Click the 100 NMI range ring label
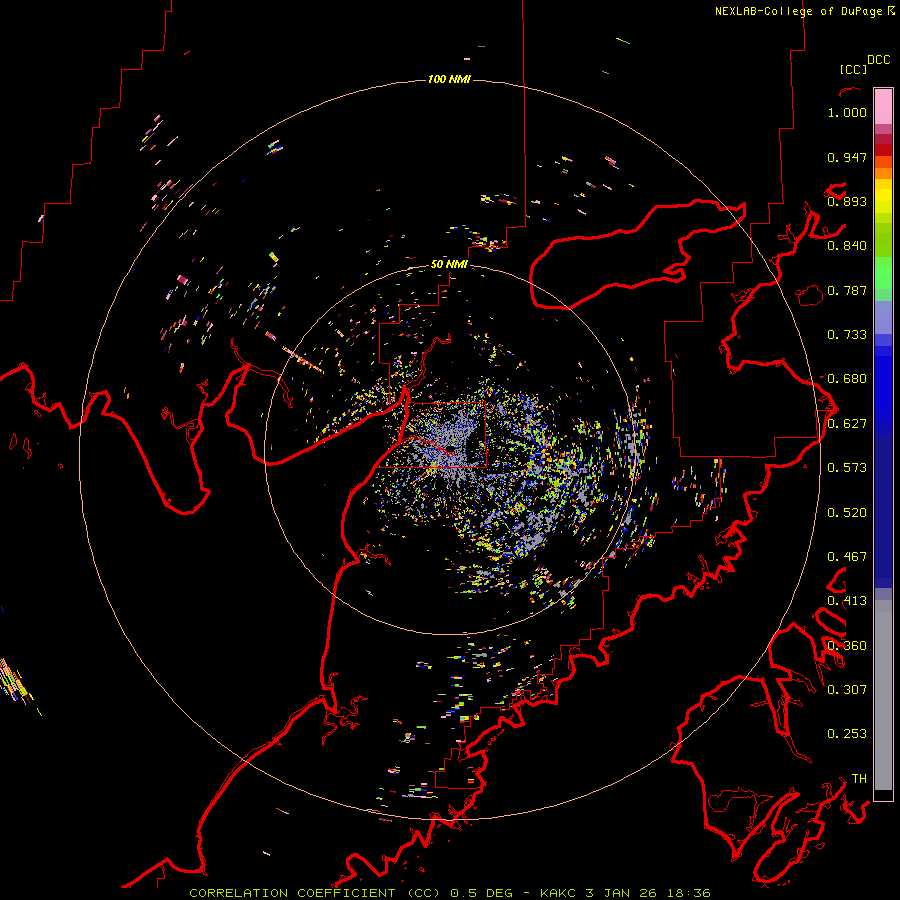 (x=449, y=79)
